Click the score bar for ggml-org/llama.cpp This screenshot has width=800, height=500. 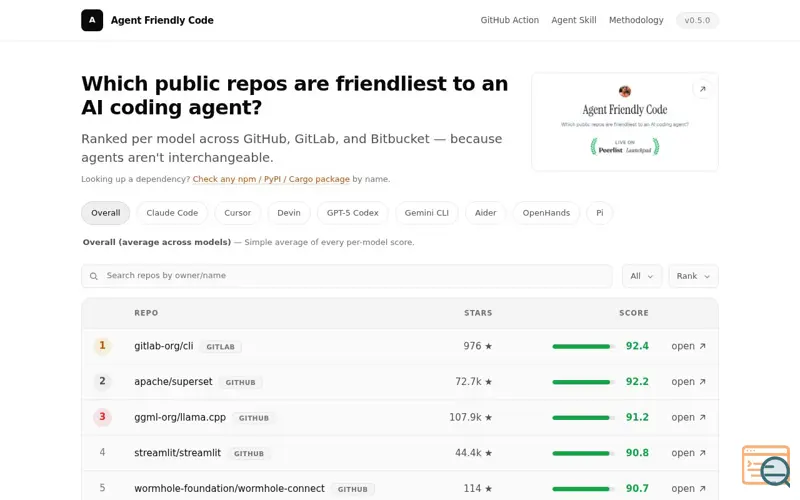point(583,418)
